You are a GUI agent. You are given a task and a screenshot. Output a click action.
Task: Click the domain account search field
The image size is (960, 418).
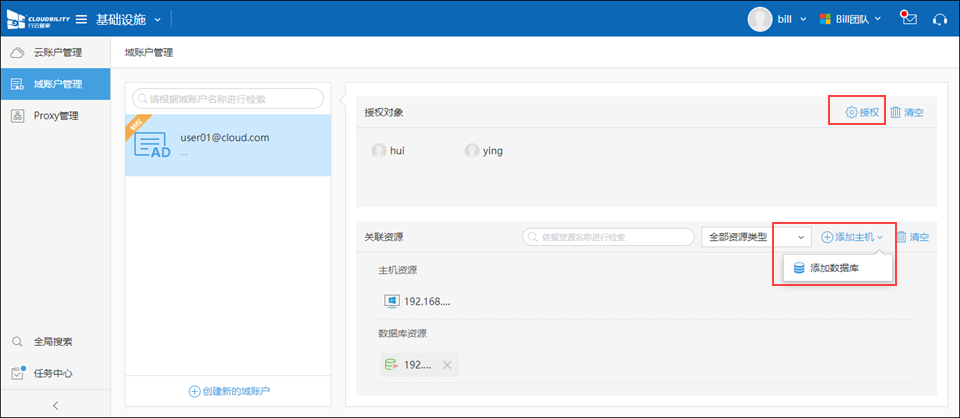point(229,98)
